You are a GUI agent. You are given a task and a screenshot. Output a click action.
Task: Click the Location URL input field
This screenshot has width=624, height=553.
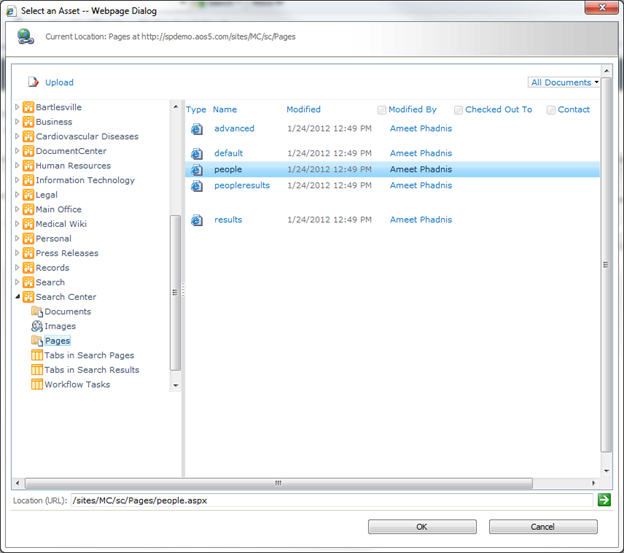pyautogui.click(x=330, y=499)
